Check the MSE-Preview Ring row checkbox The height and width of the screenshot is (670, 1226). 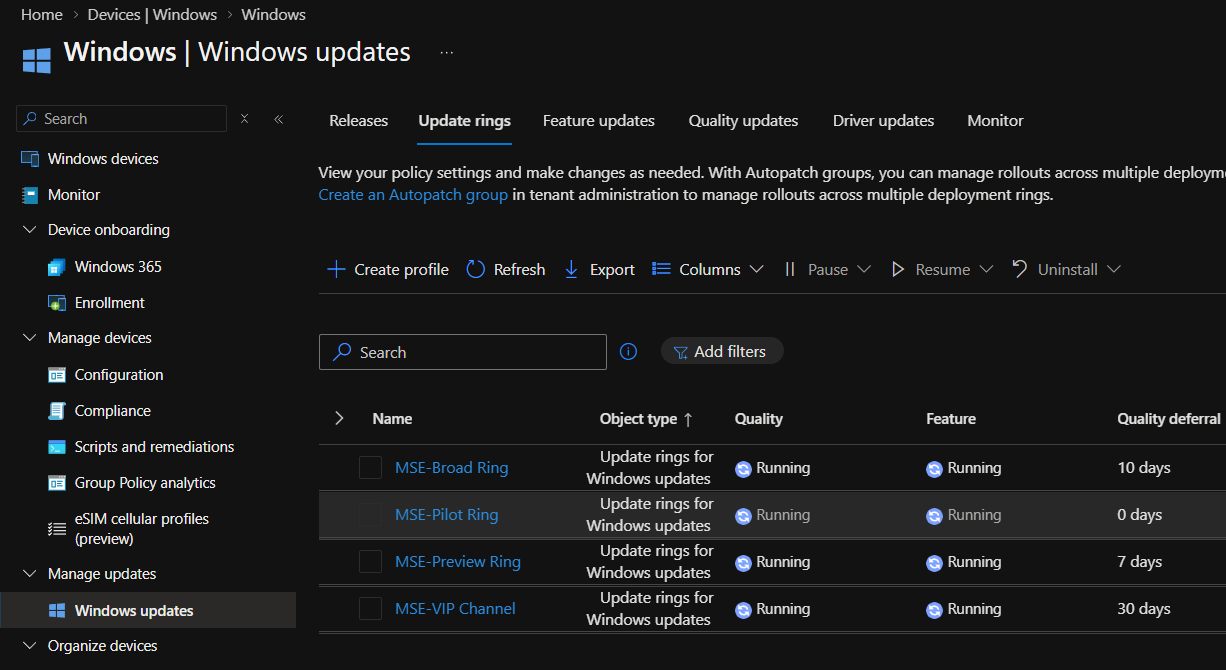pos(370,562)
